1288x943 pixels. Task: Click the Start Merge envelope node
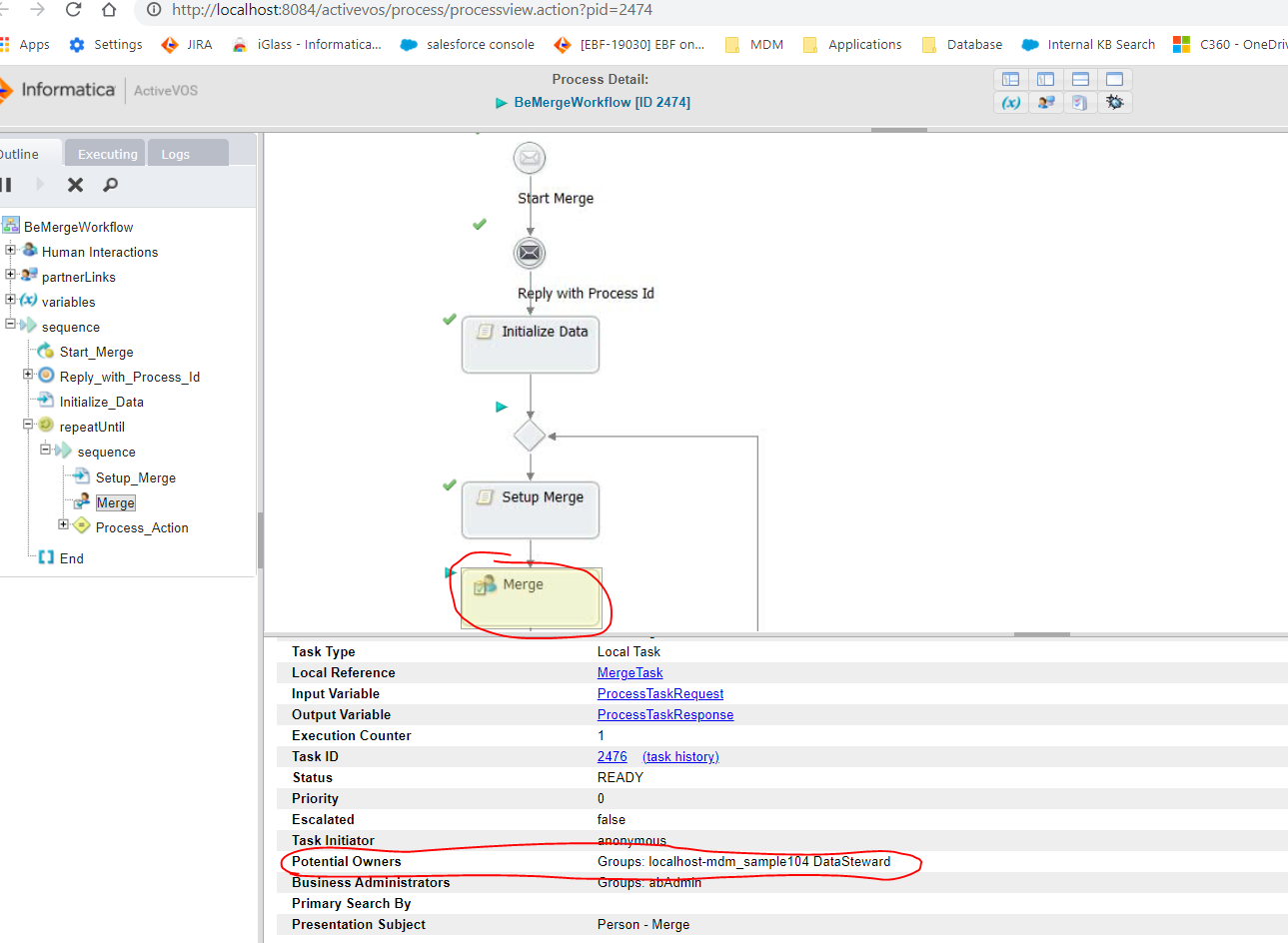pos(530,158)
